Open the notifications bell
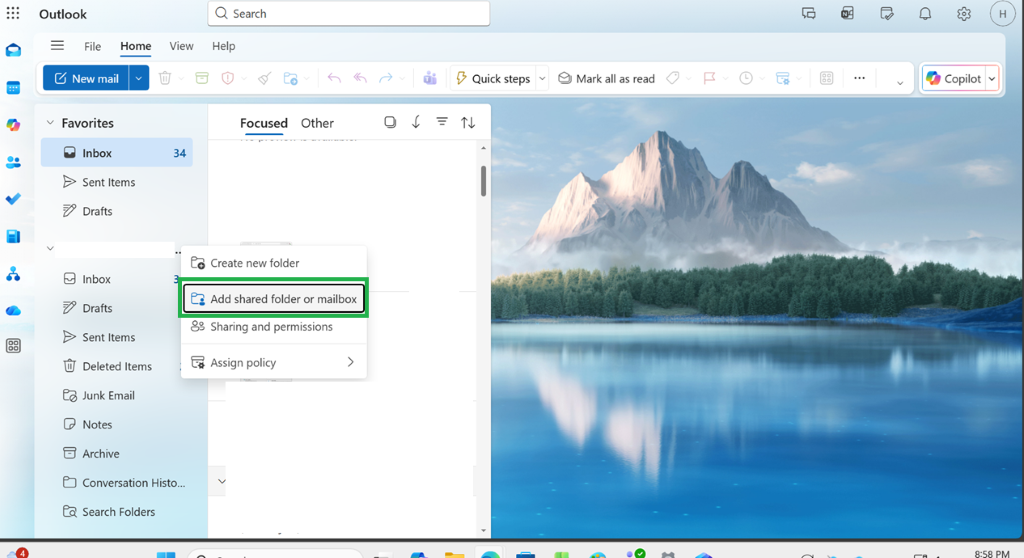 coord(925,14)
